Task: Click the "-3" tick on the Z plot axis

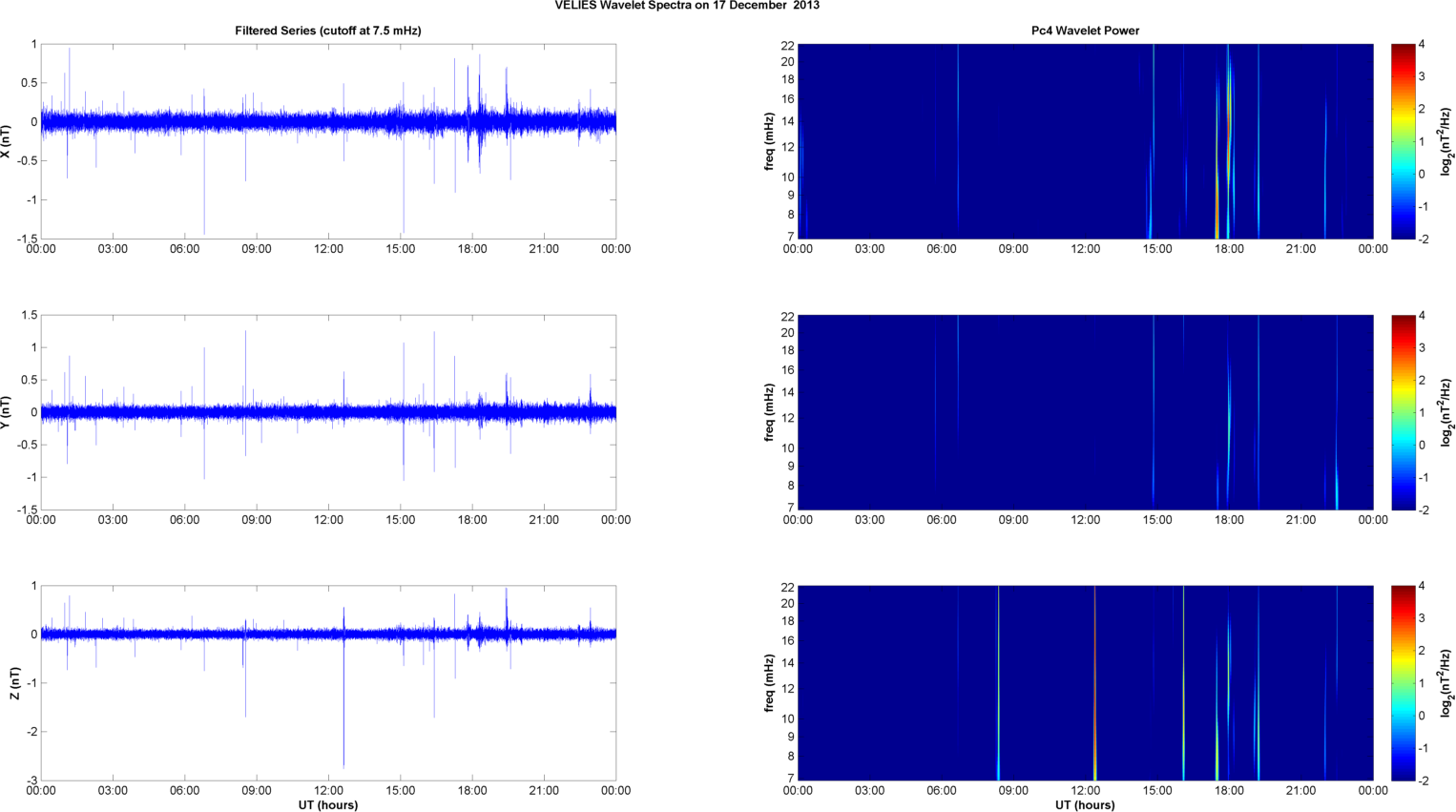Action: pyautogui.click(x=31, y=781)
